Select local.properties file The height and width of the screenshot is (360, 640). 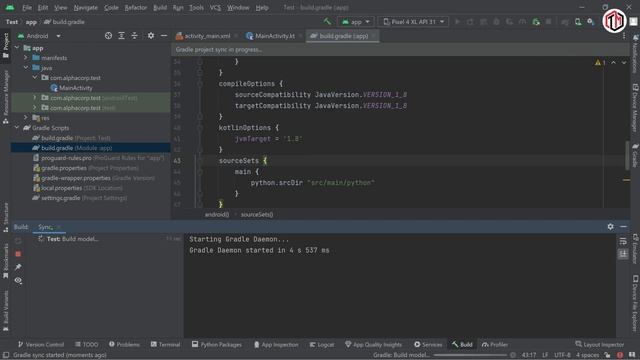point(78,188)
